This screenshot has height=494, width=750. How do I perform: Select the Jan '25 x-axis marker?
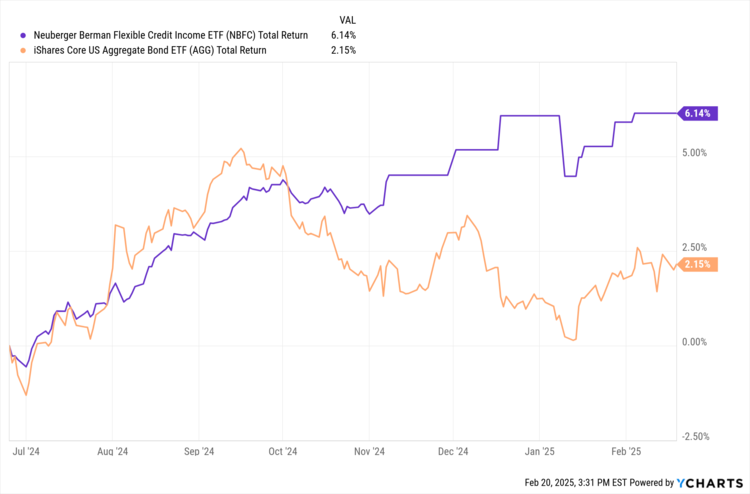point(540,451)
